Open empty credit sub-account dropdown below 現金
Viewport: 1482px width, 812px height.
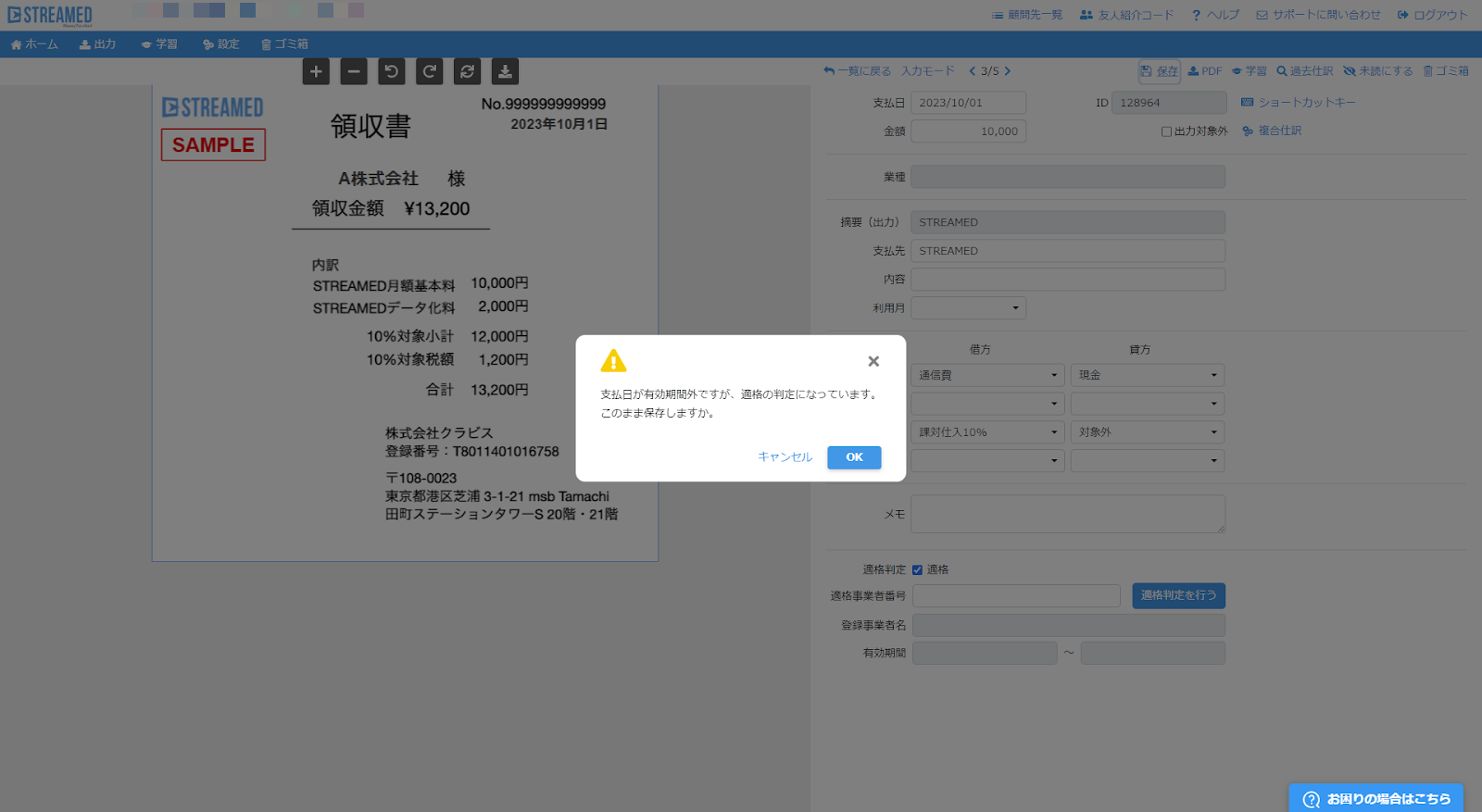click(x=1148, y=404)
